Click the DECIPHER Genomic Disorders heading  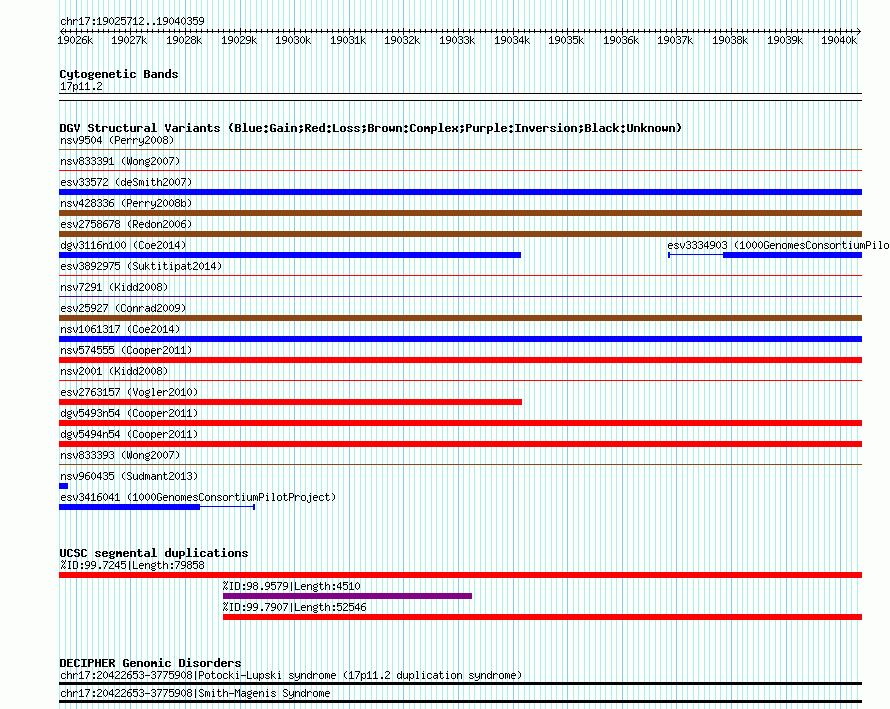(150, 663)
